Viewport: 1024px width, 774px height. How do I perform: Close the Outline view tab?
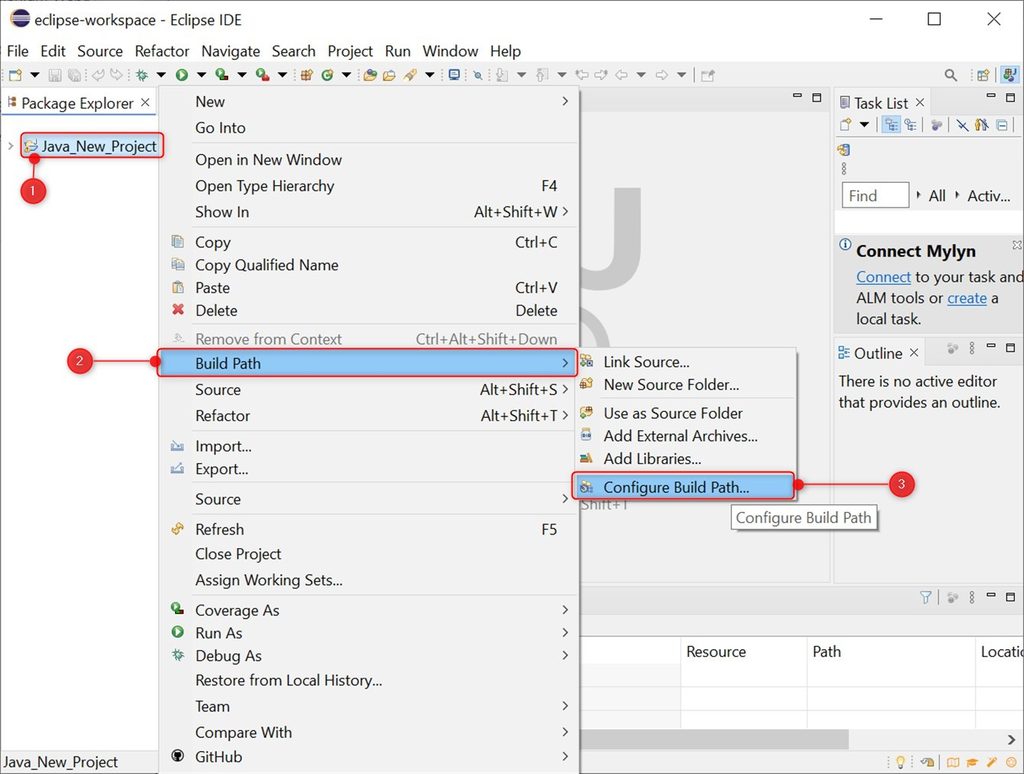coord(914,353)
